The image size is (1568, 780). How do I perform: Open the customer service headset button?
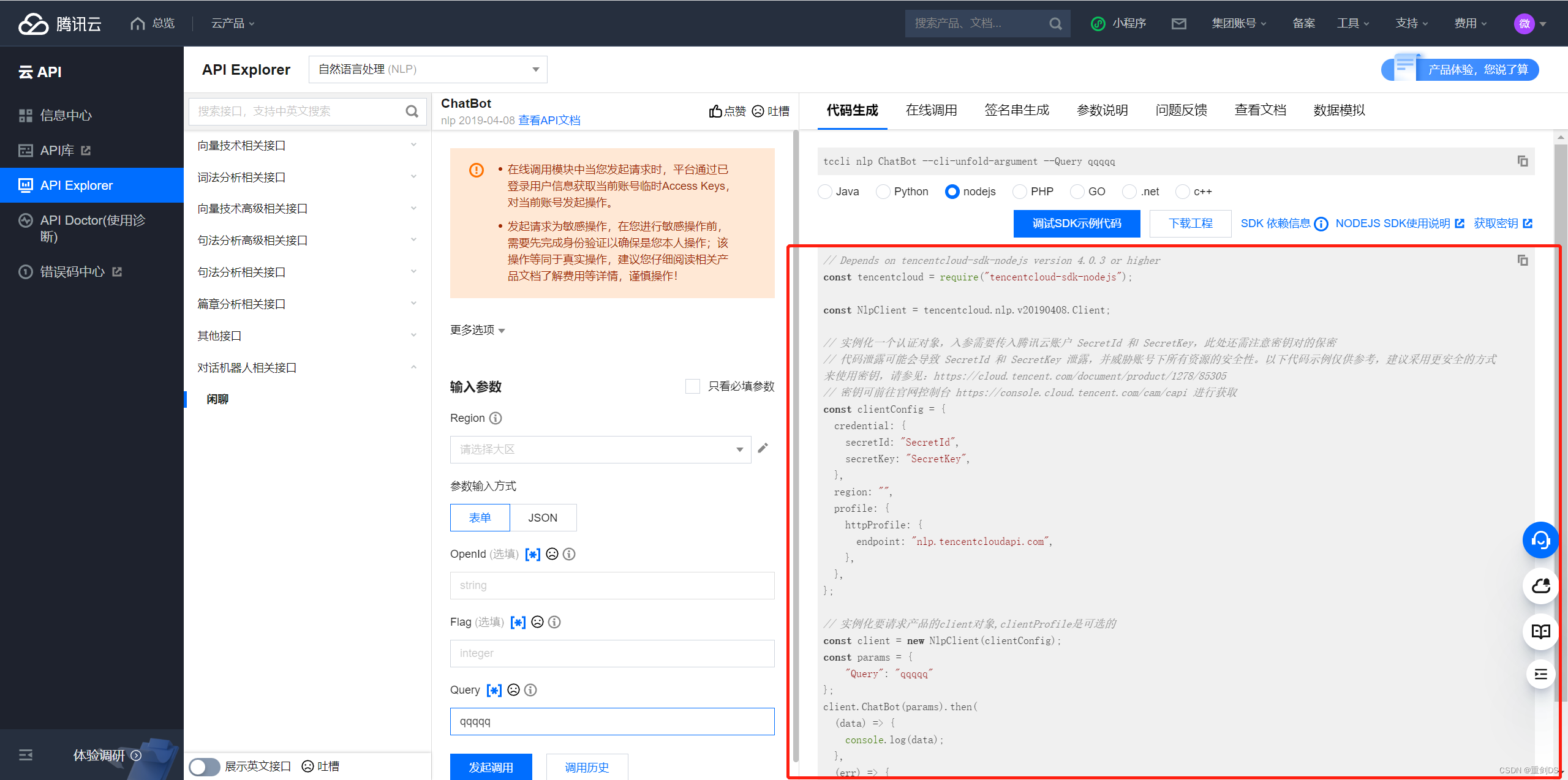point(1541,540)
